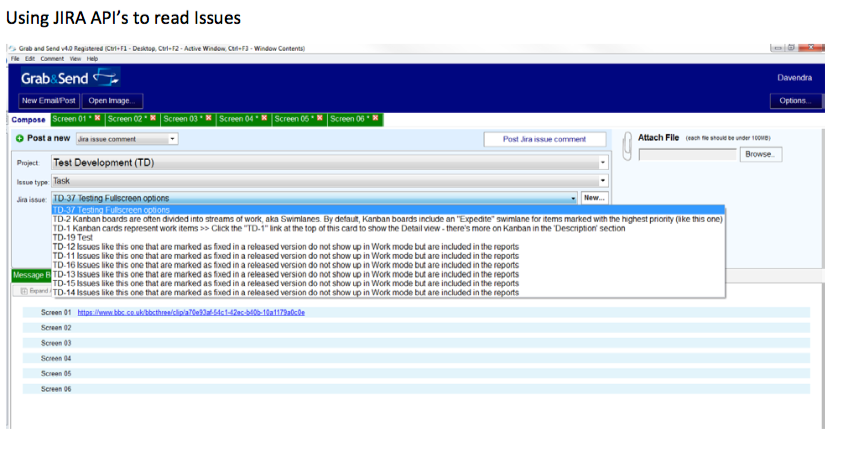Click the green Message tab header
The height and width of the screenshot is (452, 845).
coord(31,275)
